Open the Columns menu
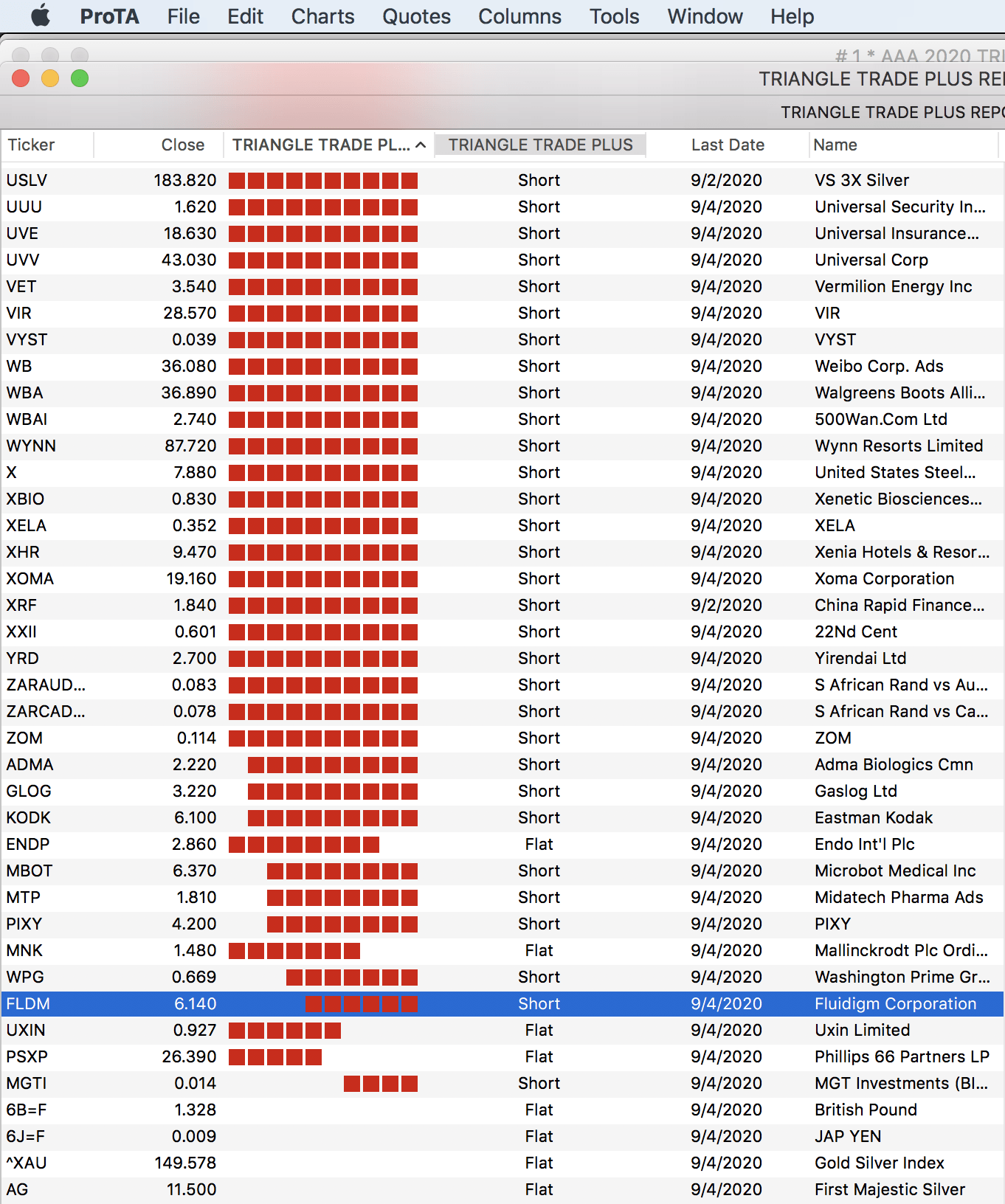Viewport: 1005px width, 1204px height. [519, 16]
